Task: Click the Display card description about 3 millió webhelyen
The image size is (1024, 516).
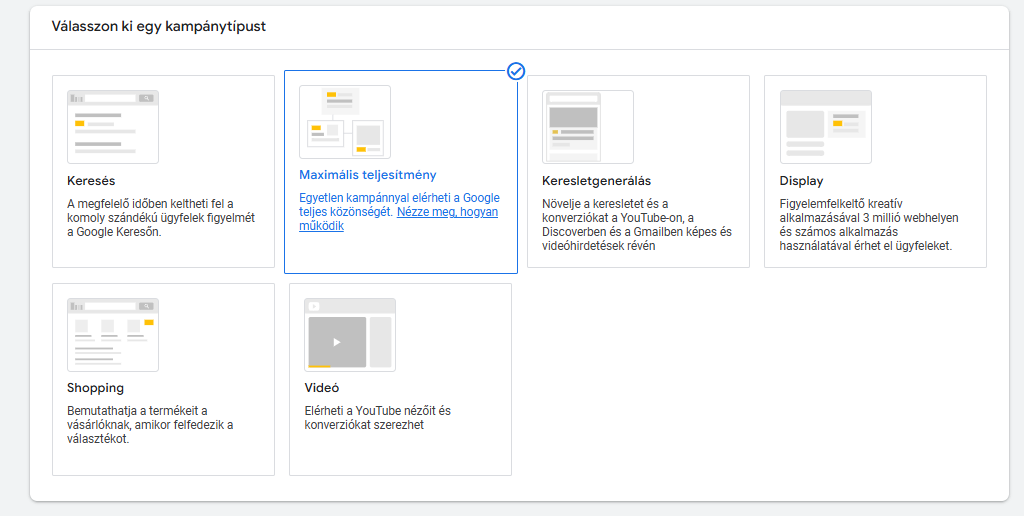Action: [x=868, y=225]
